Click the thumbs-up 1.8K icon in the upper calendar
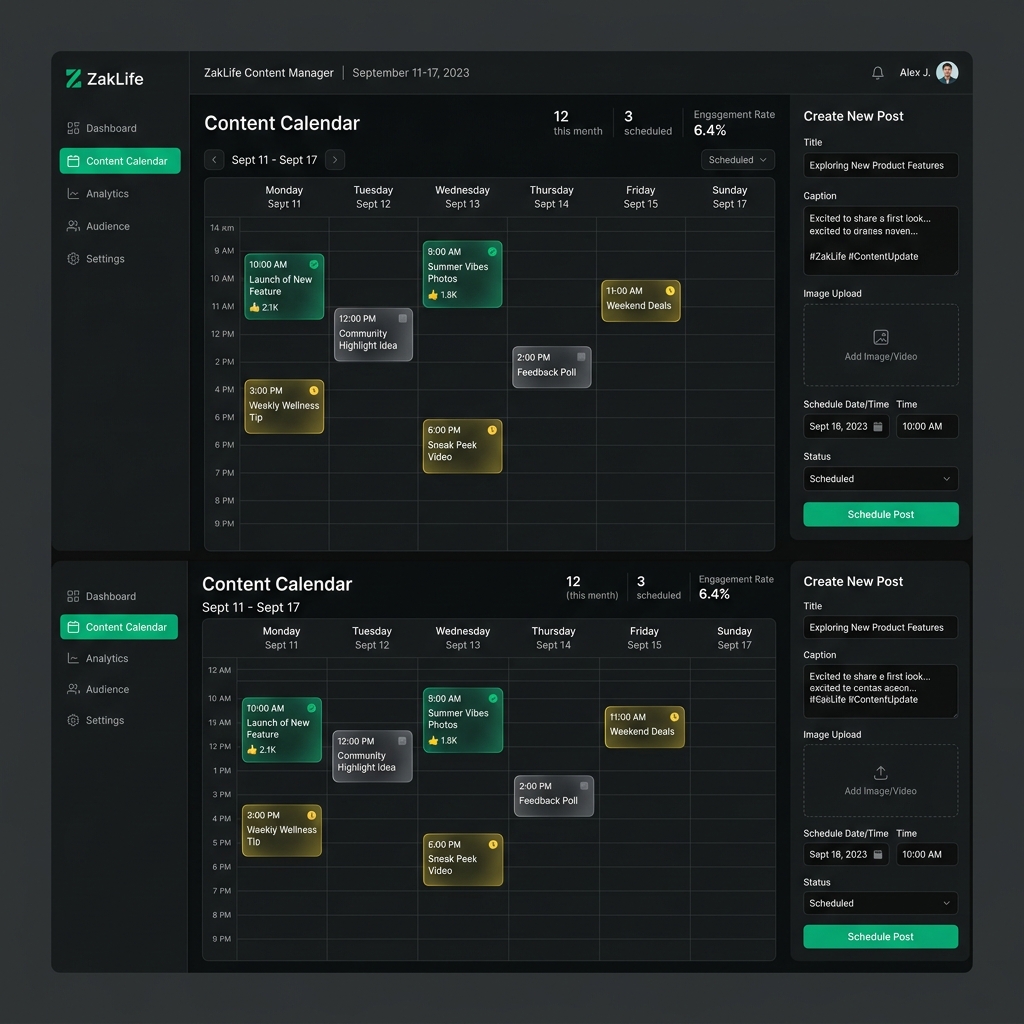Image resolution: width=1024 pixels, height=1024 pixels. coord(433,295)
